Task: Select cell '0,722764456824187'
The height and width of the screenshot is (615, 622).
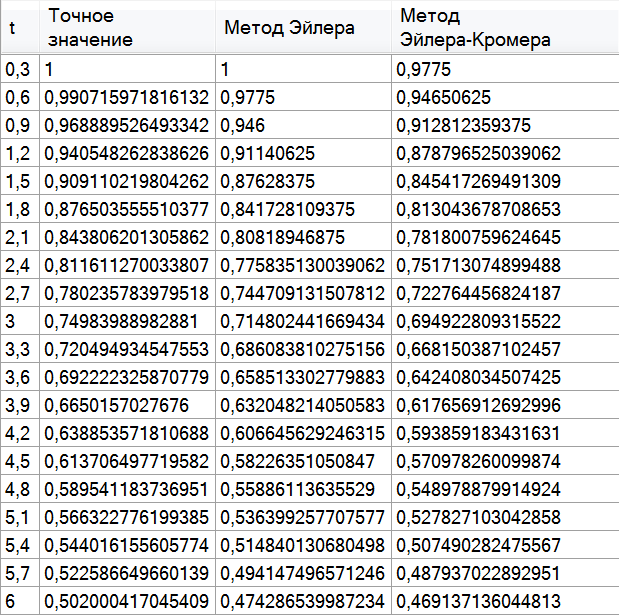Action: pyautogui.click(x=506, y=293)
